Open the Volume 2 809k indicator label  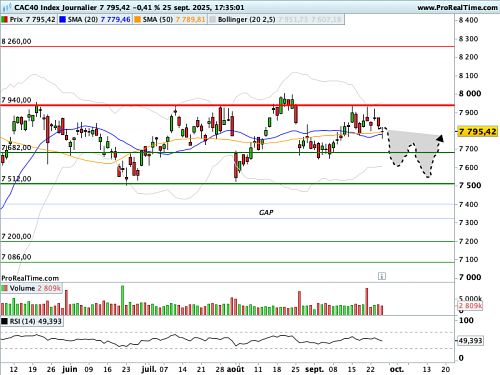pos(35,288)
